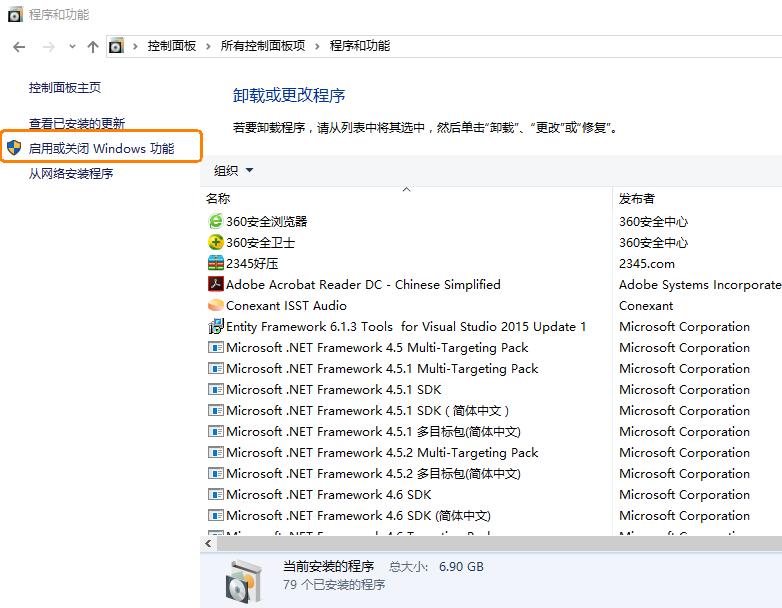Click publisher Adobe Systems Incorporated cell
The width and height of the screenshot is (782, 608).
(700, 284)
